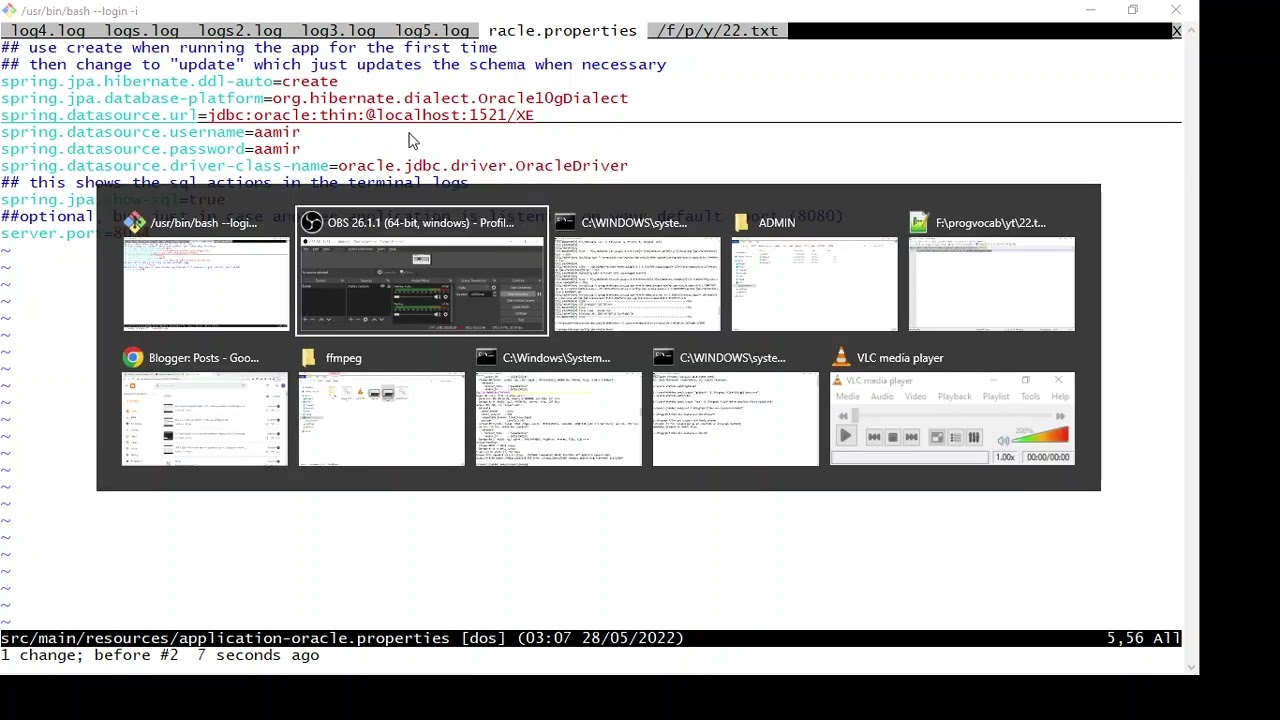
Task: Select the VLC cone icon in the switcher
Action: (x=841, y=358)
